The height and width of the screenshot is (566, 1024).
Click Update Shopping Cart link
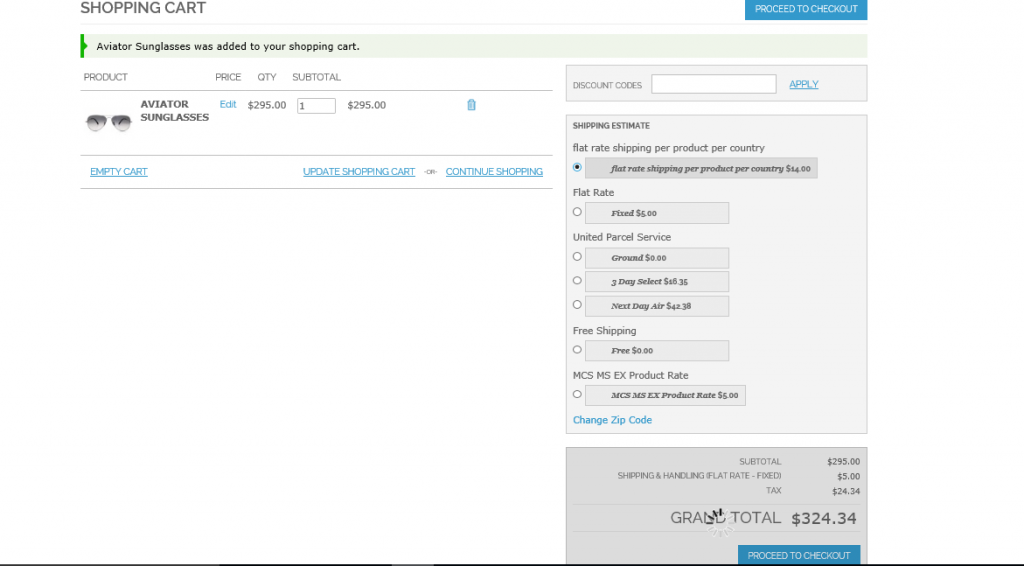359,172
